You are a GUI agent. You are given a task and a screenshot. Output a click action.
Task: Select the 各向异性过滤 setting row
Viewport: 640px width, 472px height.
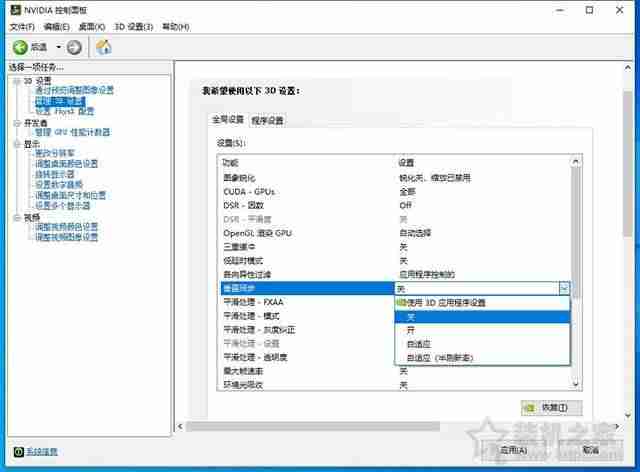pyautogui.click(x=395, y=274)
